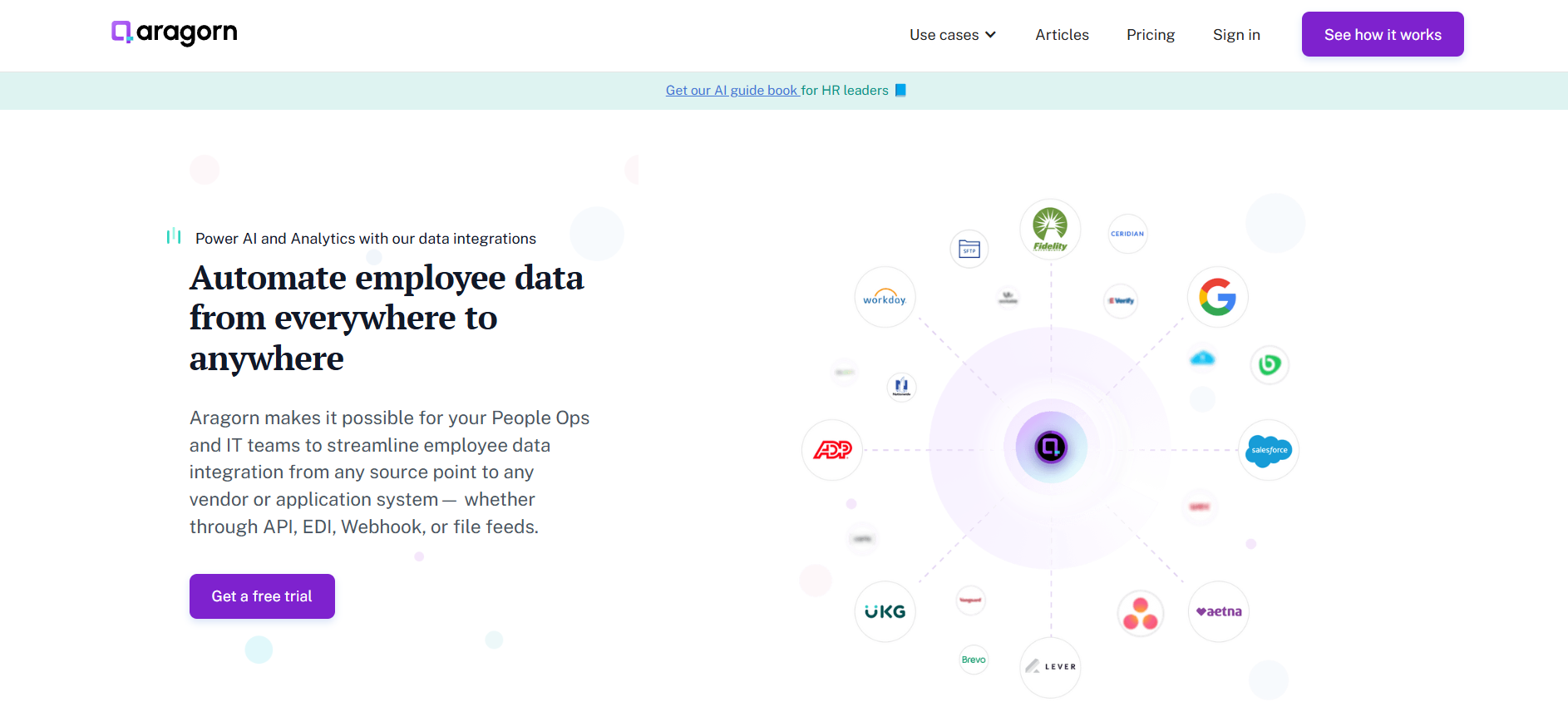Click the red ADP logo
Screen dimensions: 1568x707
pos(832,450)
